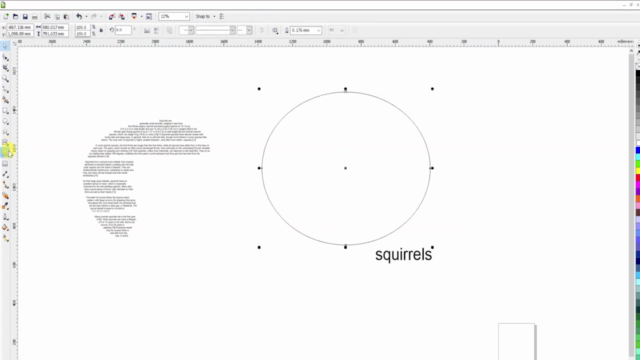Mirror the selection horizontally
This screenshot has height=360, width=640.
[x=147, y=30]
